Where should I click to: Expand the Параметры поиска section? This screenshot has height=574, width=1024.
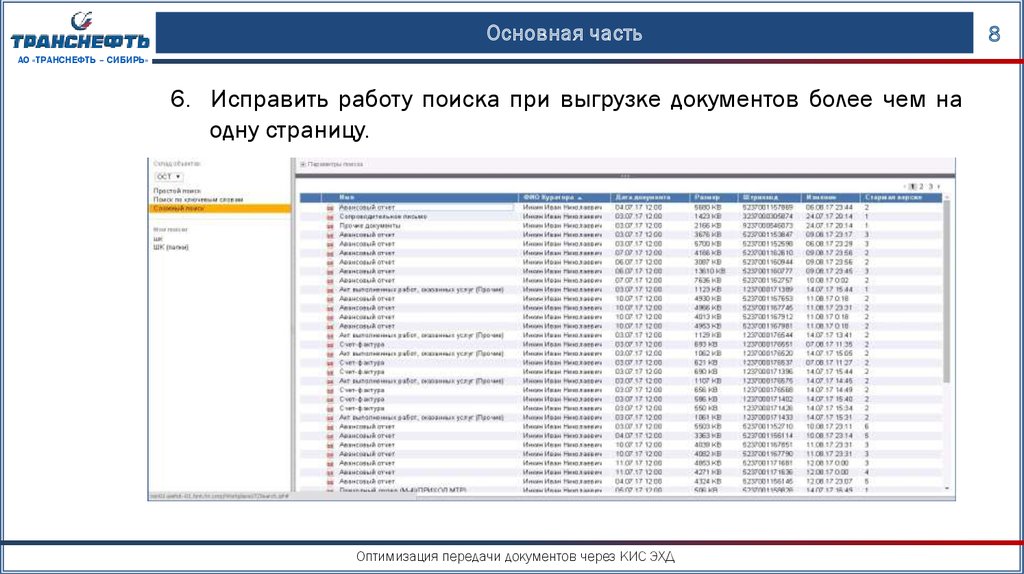pyautogui.click(x=303, y=165)
